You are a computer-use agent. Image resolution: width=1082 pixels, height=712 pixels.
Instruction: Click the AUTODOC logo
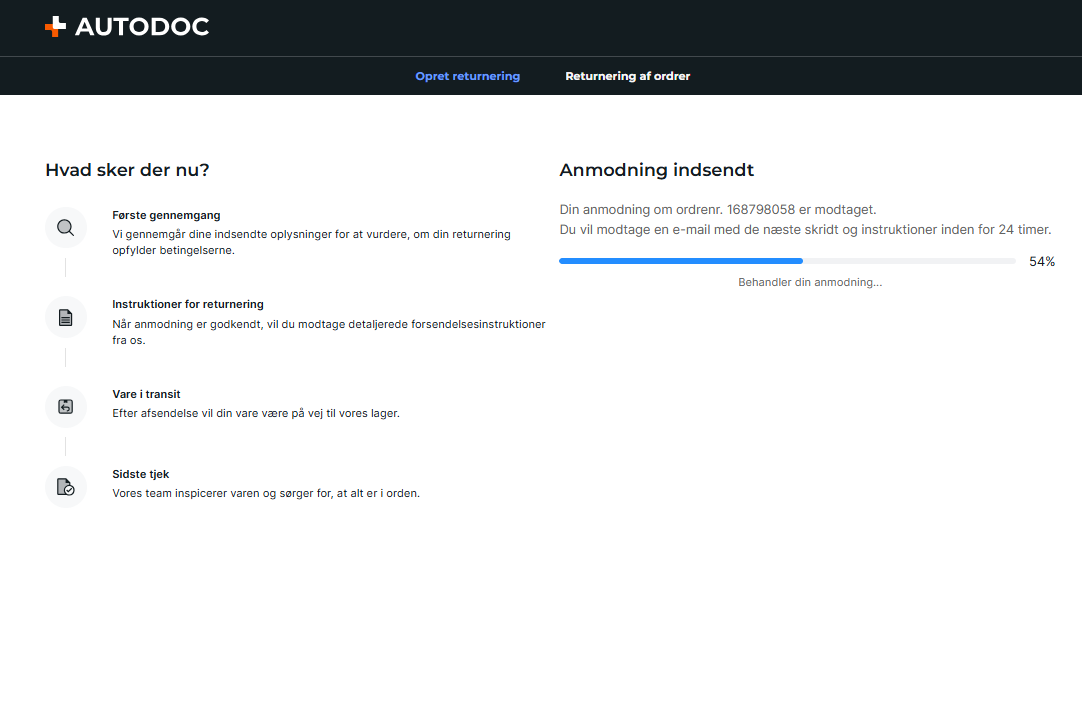coord(127,27)
